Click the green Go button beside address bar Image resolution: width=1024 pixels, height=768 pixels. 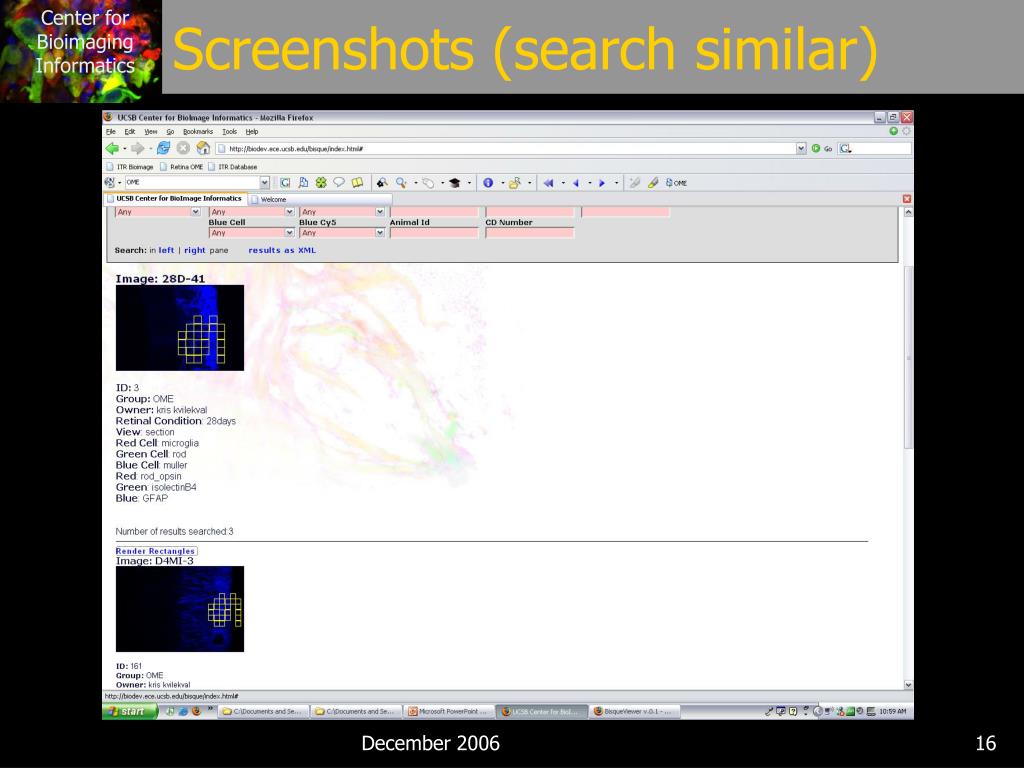822,148
